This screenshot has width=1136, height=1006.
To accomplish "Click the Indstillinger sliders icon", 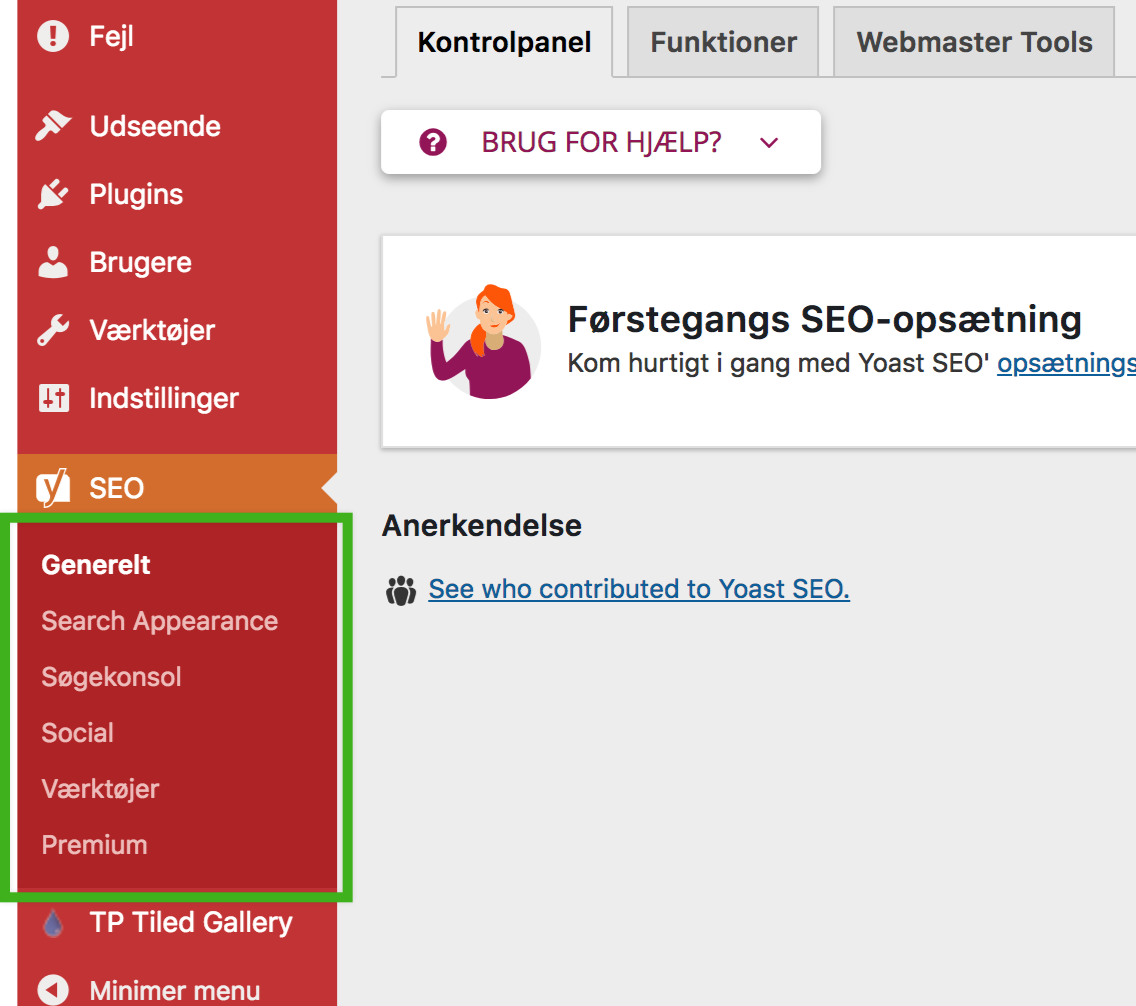I will [53, 398].
